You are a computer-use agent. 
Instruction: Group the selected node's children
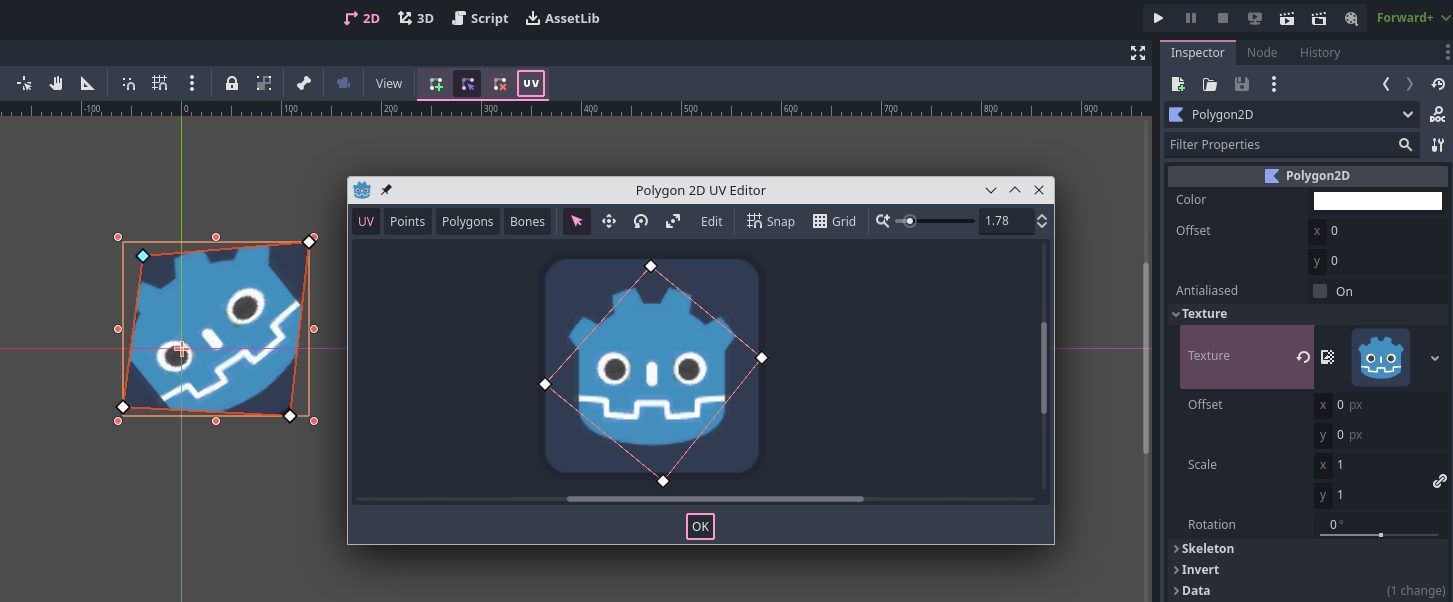point(264,84)
